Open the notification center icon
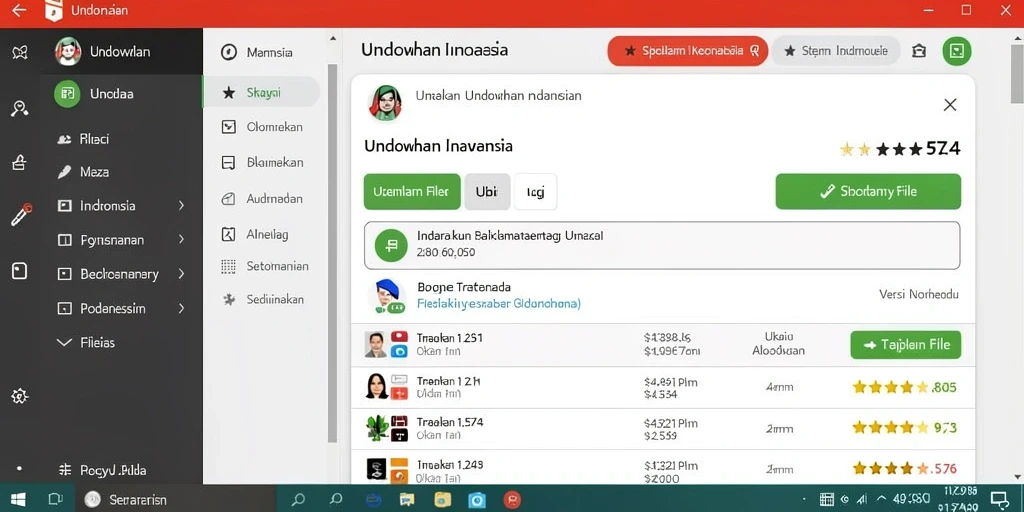Image resolution: width=1024 pixels, height=512 pixels. 999,500
